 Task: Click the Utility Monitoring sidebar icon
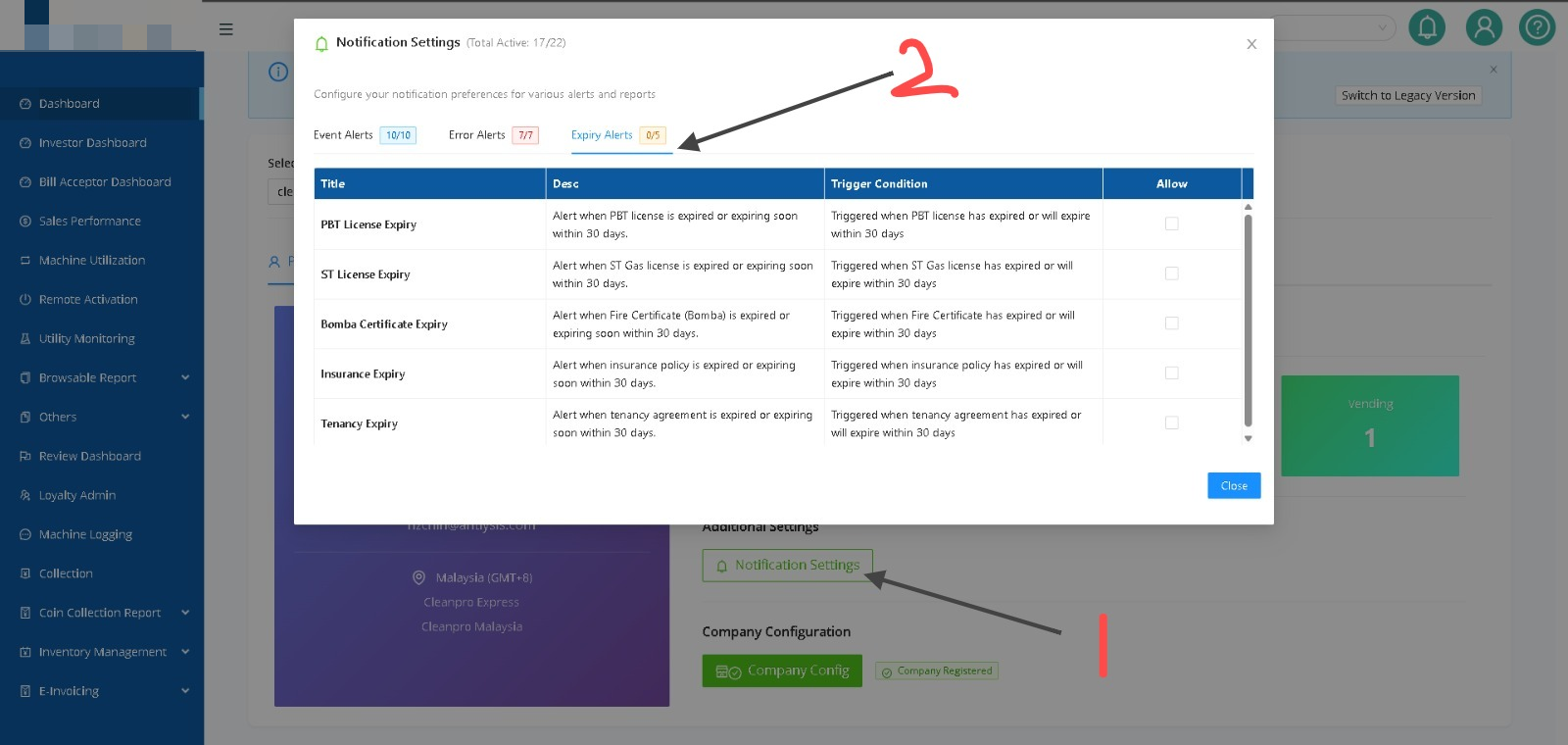pyautogui.click(x=25, y=339)
